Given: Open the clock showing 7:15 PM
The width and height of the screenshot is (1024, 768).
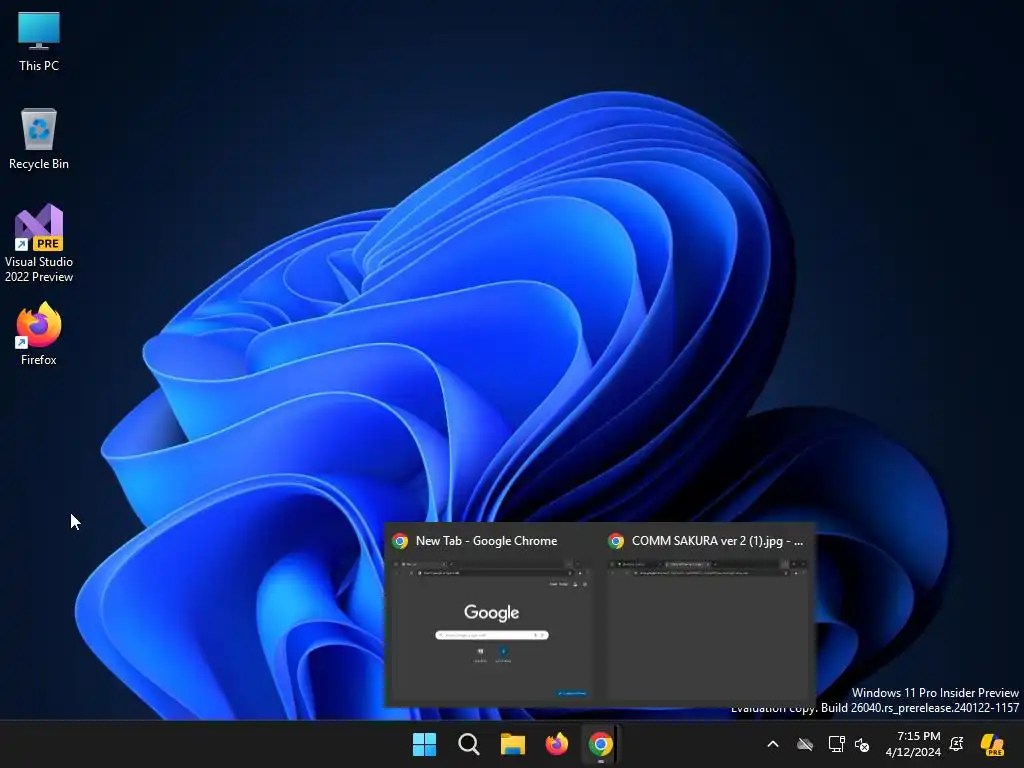Looking at the screenshot, I should pyautogui.click(x=918, y=736).
